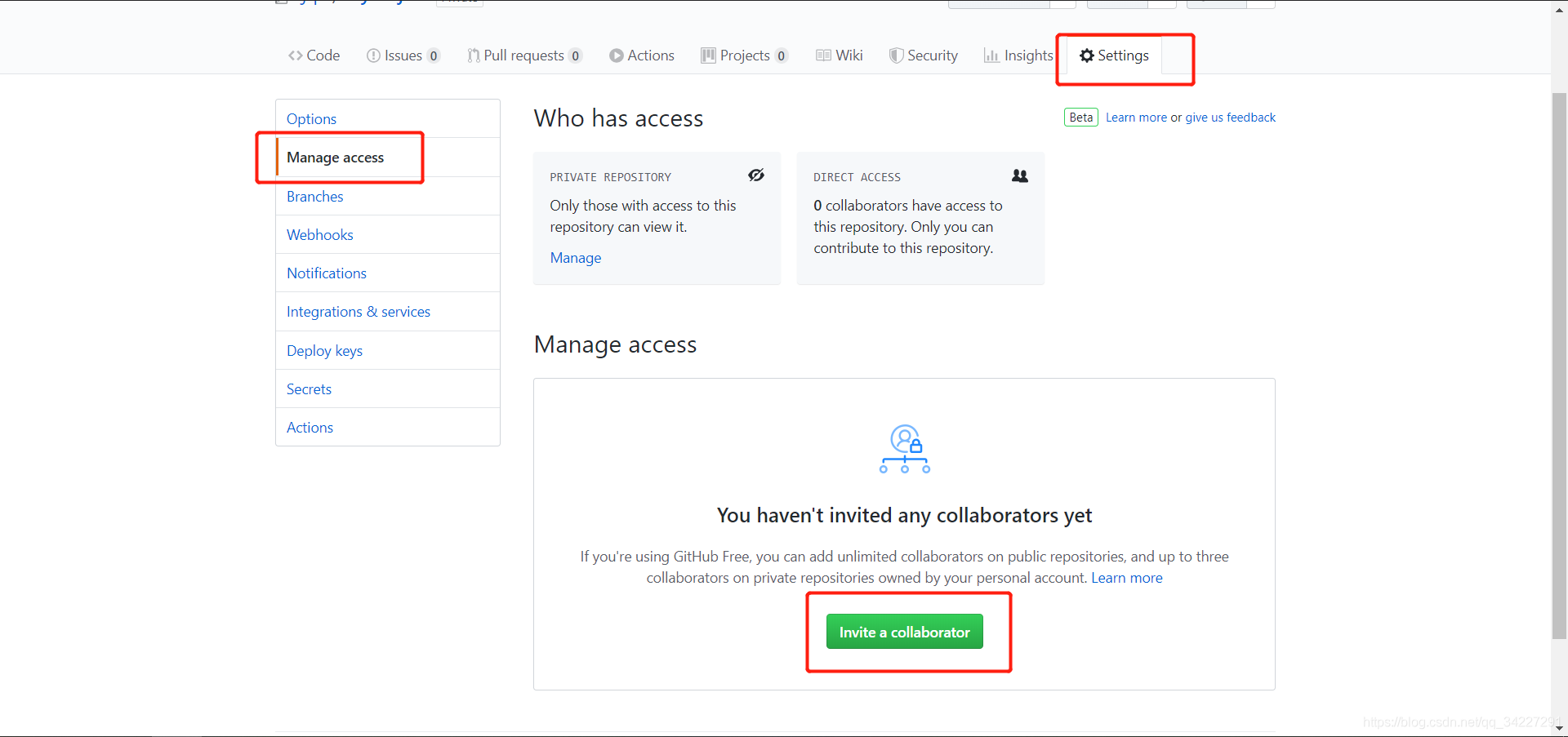Click the private repository crossed-eye icon

[756, 175]
